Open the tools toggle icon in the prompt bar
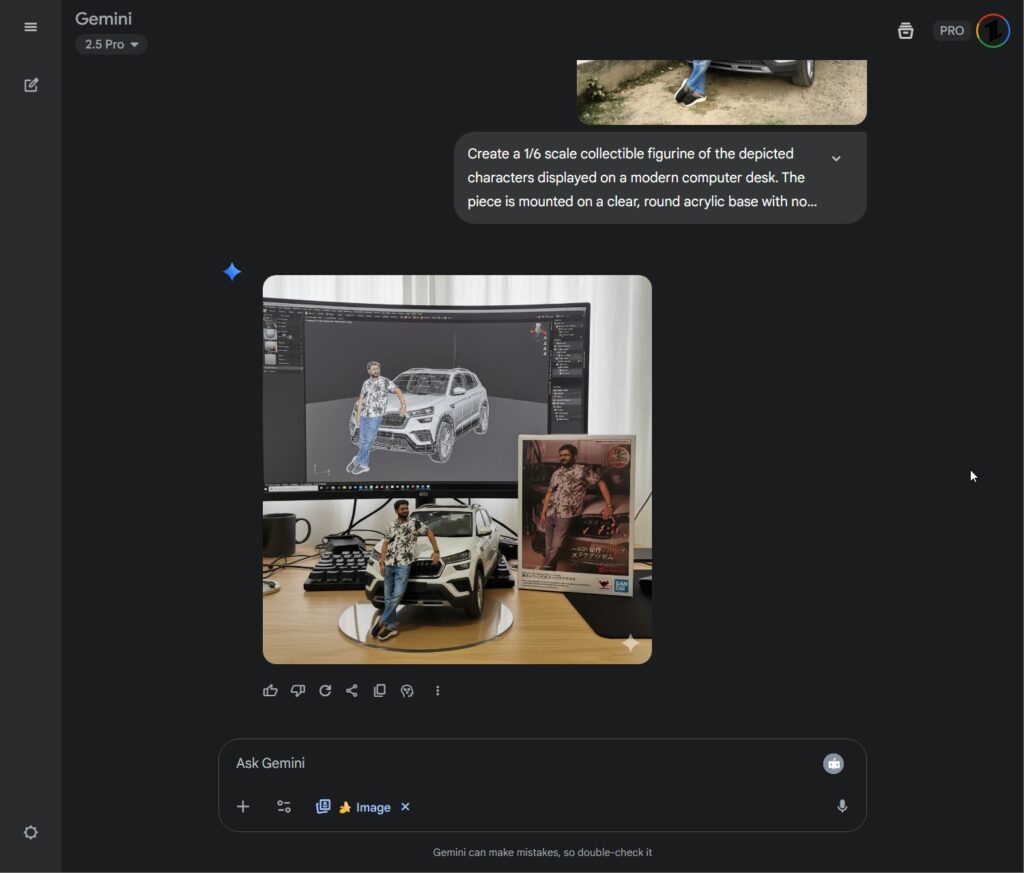1024x873 pixels. (x=284, y=807)
